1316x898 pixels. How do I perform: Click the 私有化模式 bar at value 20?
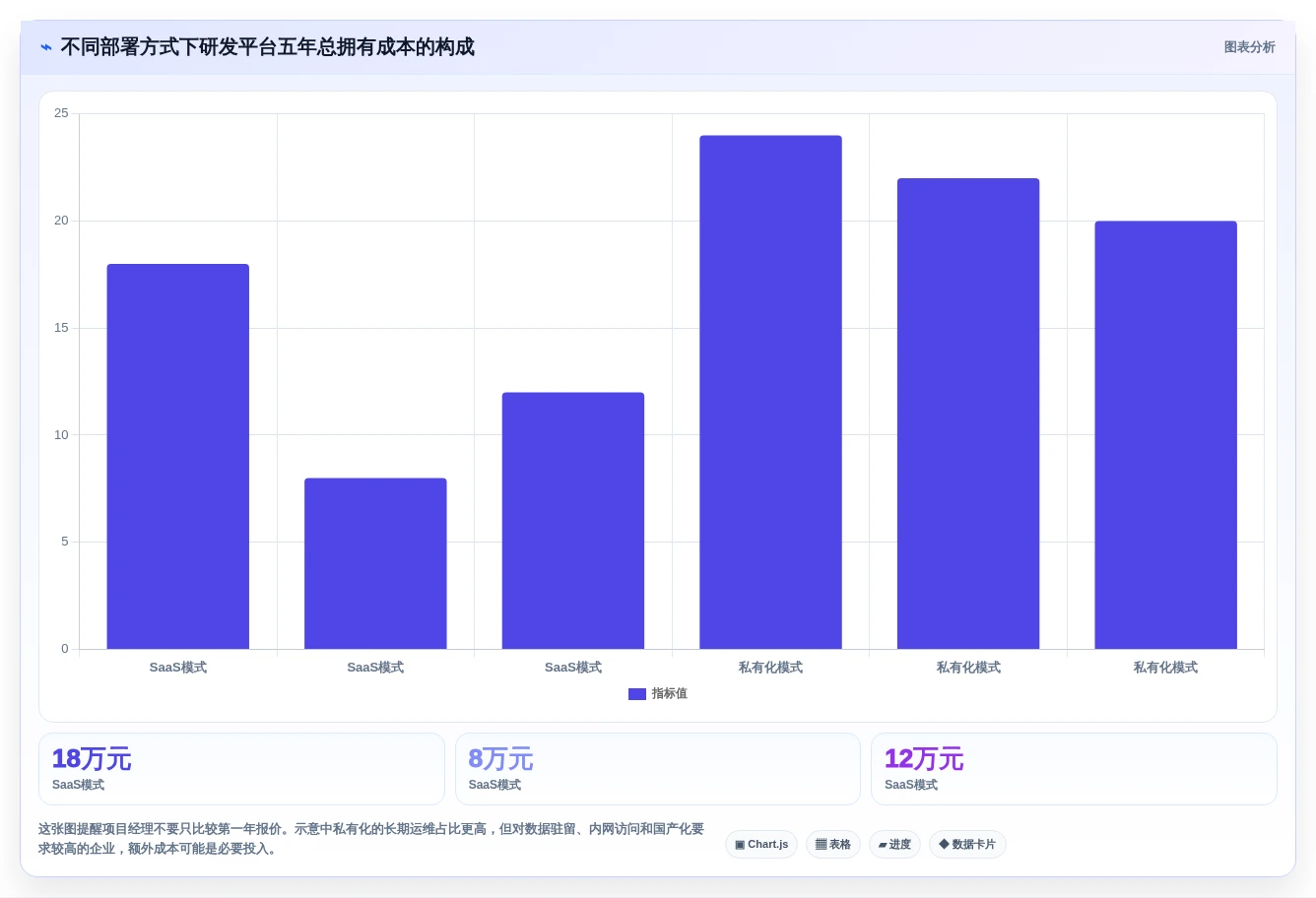(x=1165, y=435)
